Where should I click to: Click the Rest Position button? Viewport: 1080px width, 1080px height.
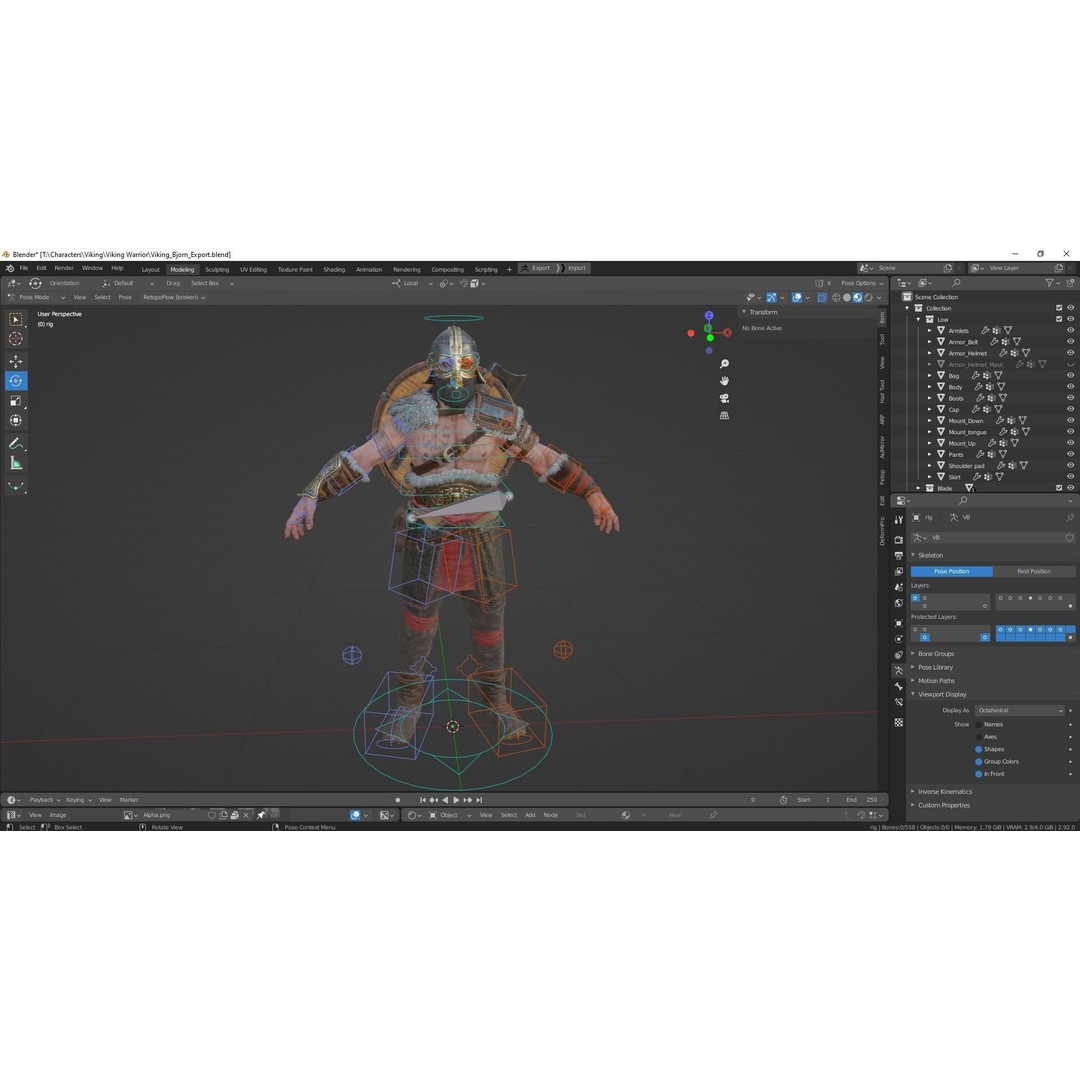click(x=1034, y=571)
